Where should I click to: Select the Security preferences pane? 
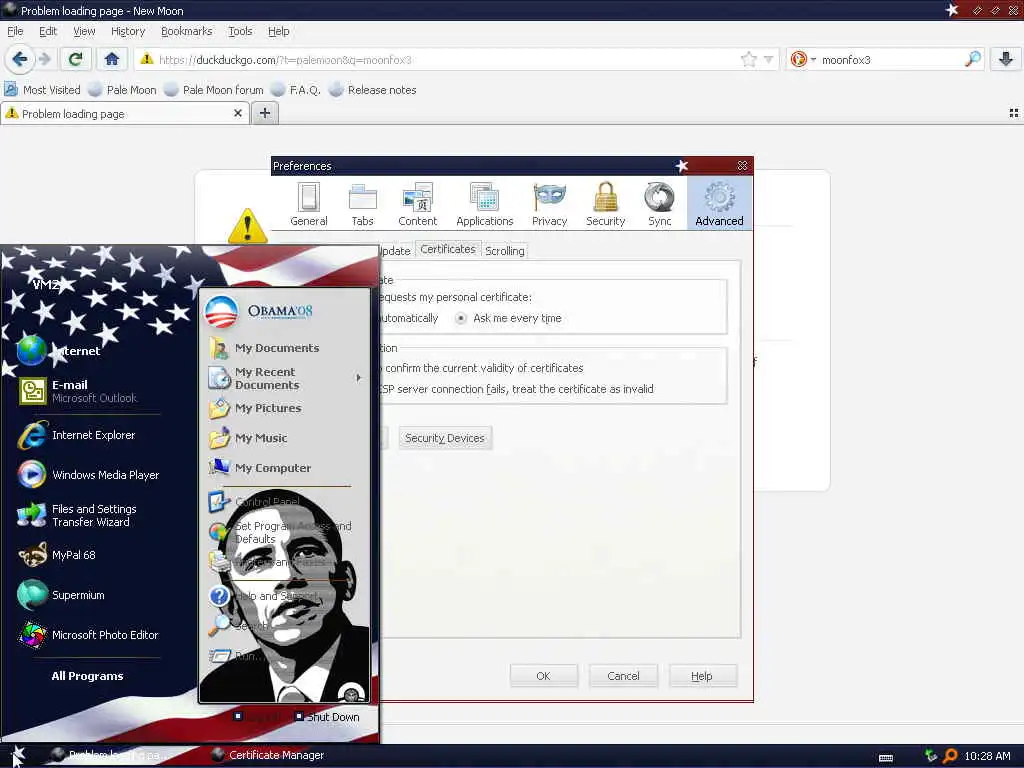coord(605,204)
